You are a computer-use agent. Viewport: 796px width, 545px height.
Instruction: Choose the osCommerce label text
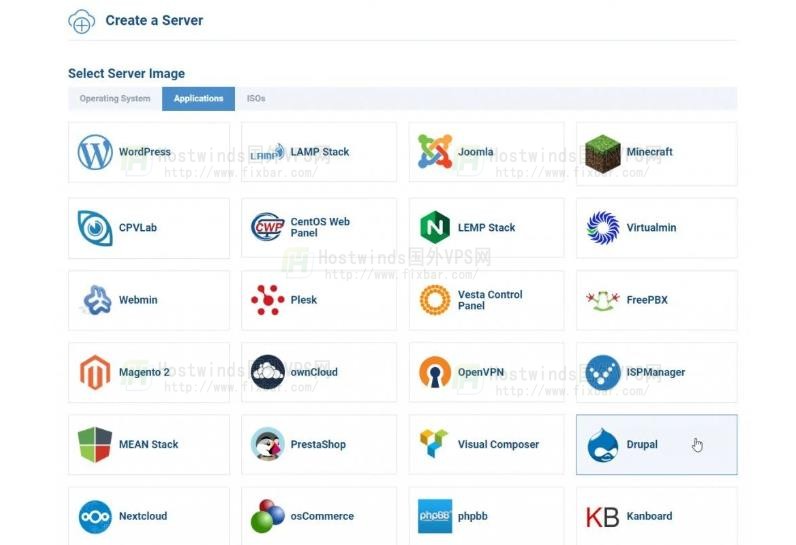pos(322,516)
